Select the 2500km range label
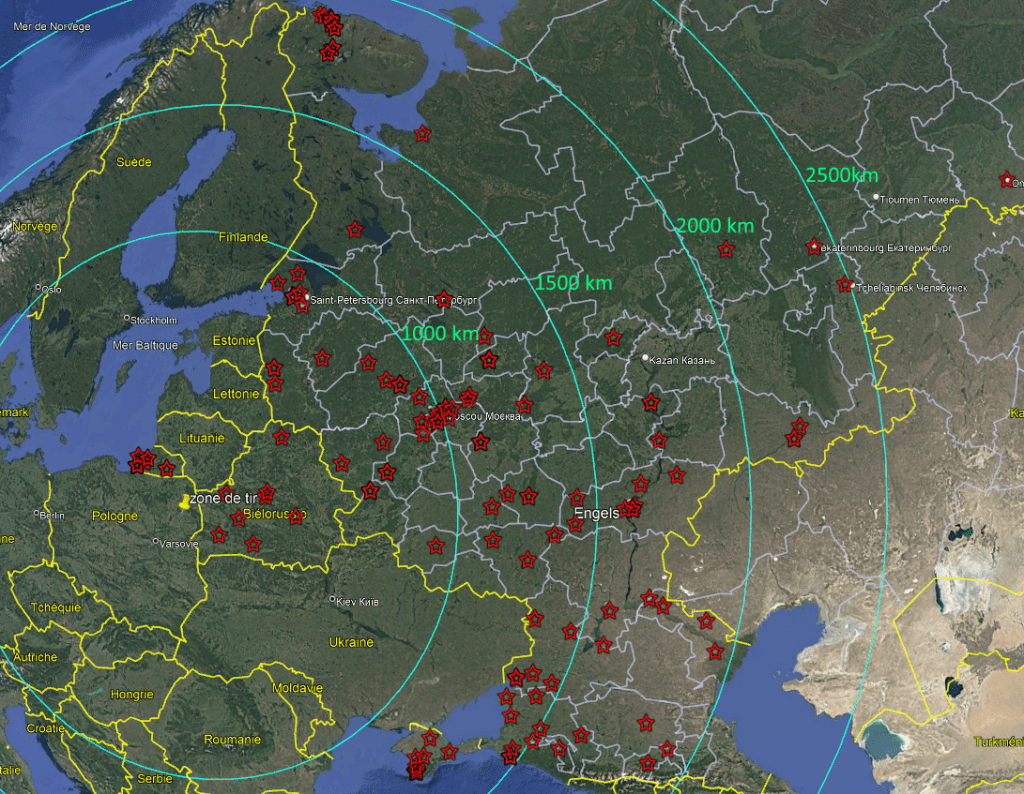Viewport: 1024px width, 794px height. pos(842,175)
